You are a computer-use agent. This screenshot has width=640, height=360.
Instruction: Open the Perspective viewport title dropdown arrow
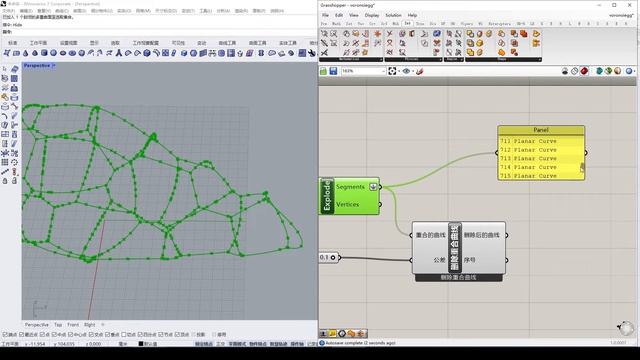pyautogui.click(x=54, y=66)
